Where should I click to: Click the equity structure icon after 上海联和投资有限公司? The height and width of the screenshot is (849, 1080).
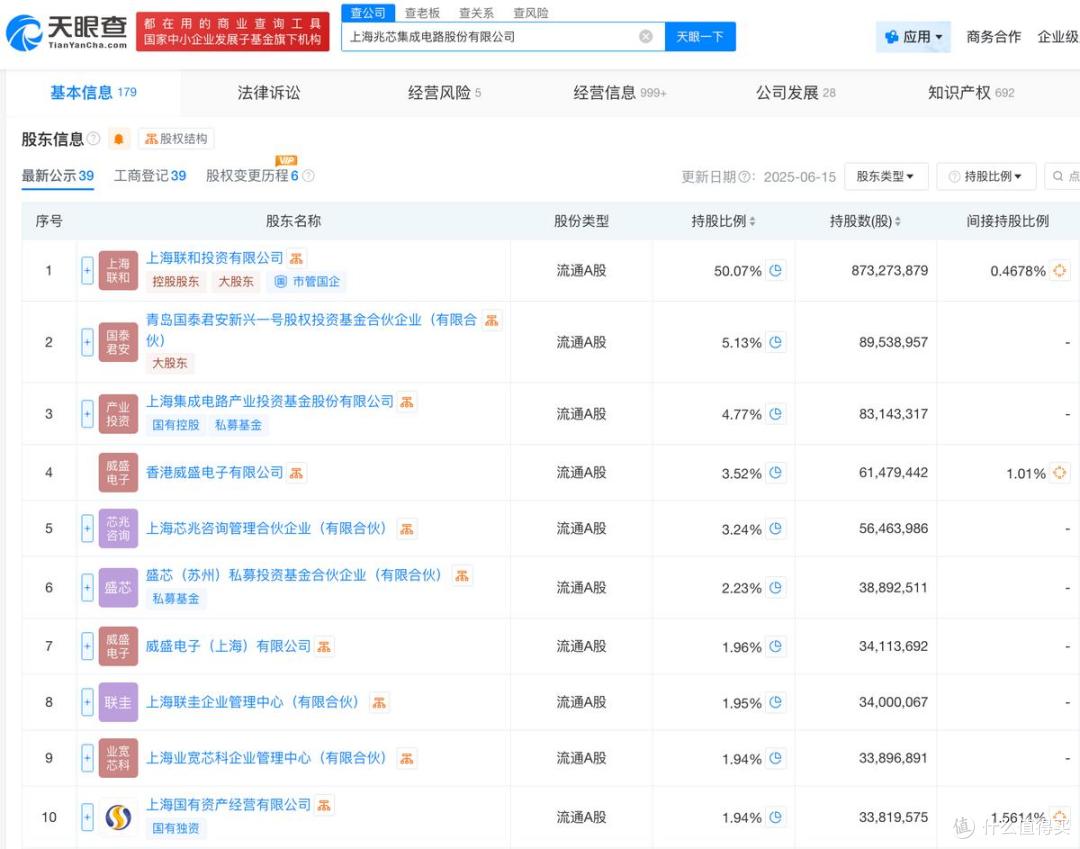tap(296, 258)
